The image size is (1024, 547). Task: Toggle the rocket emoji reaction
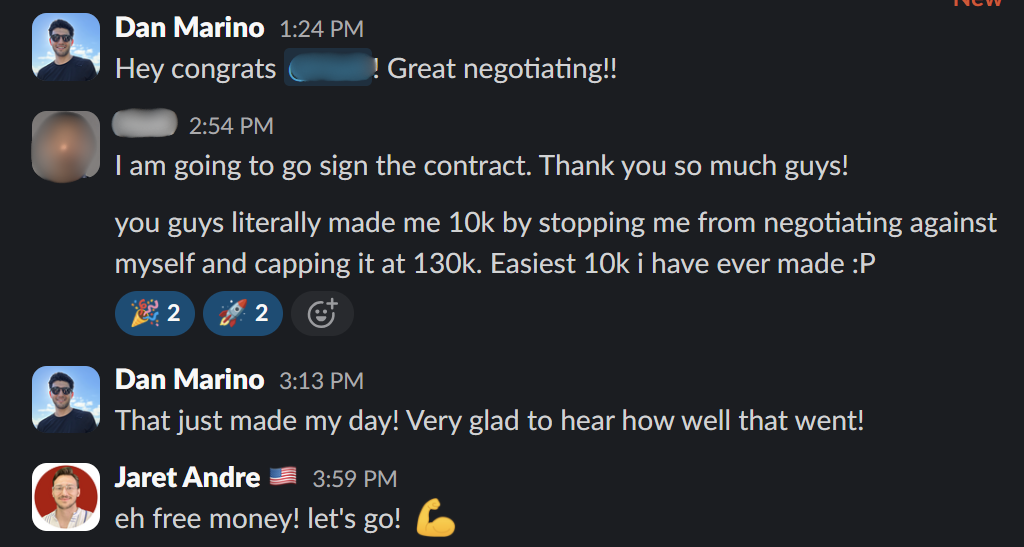tap(242, 314)
